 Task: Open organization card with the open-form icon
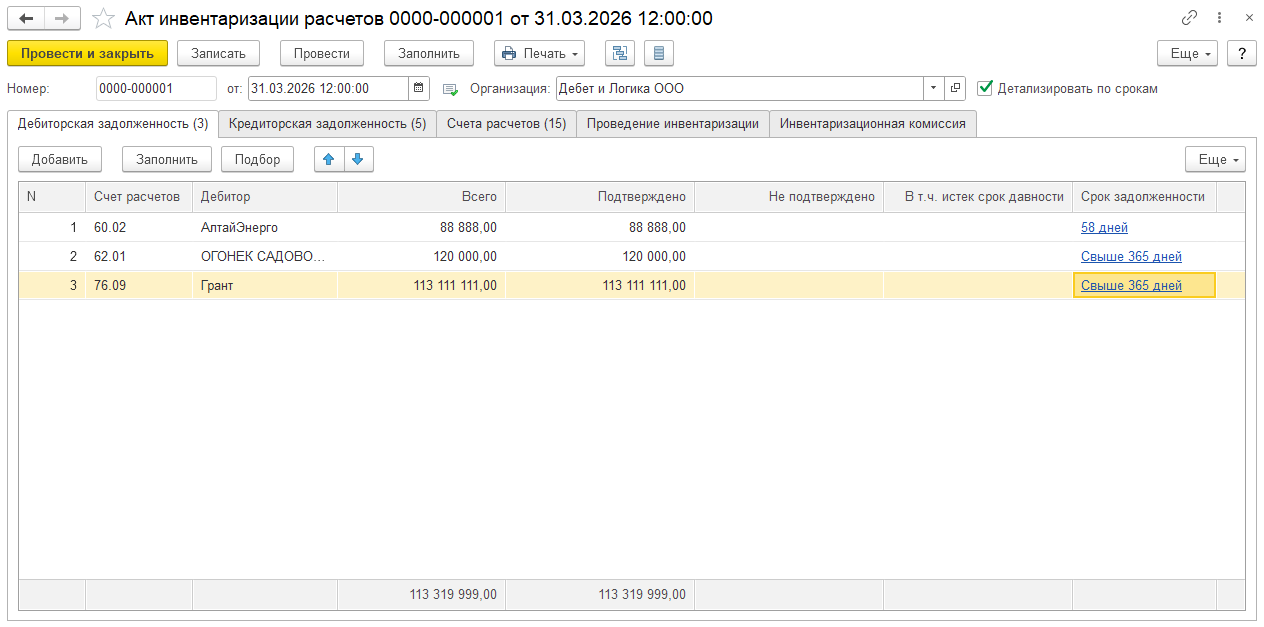click(955, 88)
